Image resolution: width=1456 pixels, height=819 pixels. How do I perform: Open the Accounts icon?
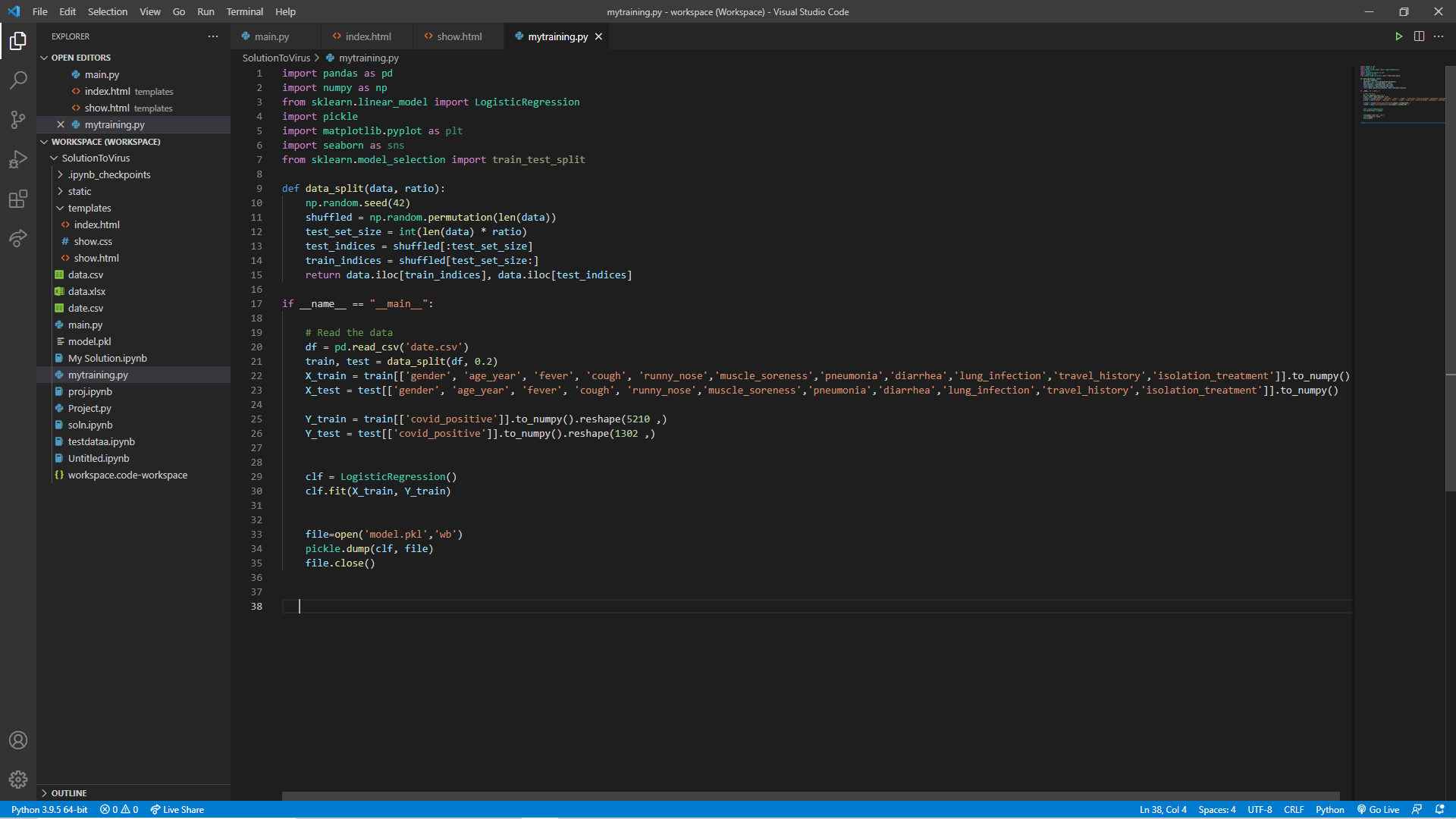(x=18, y=740)
